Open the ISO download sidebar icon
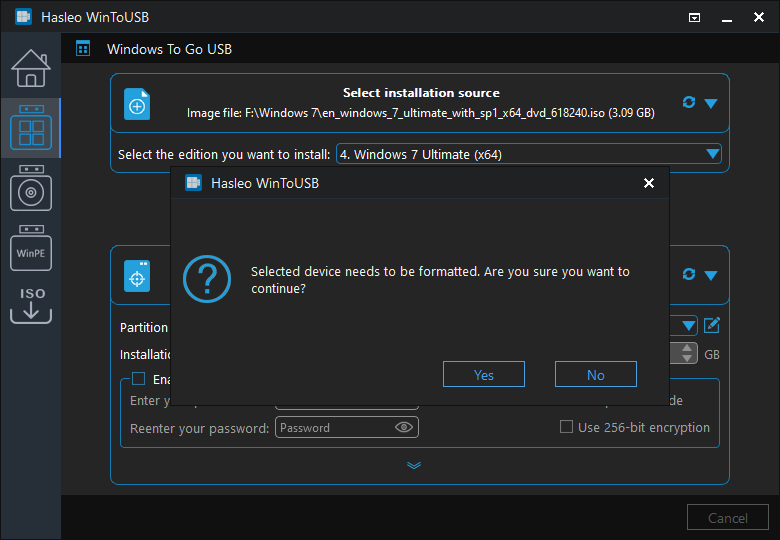This screenshot has height=540, width=780. point(31,305)
